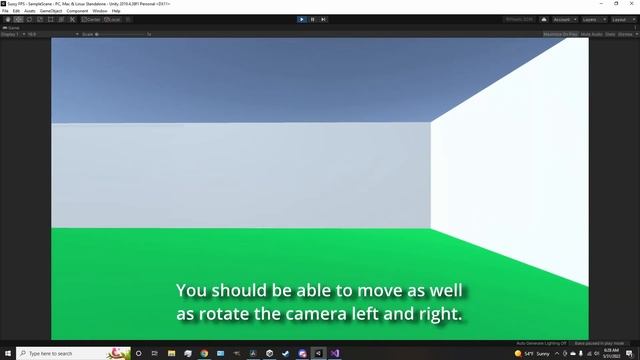This screenshot has width=640, height=360.
Task: Select the Game view tab
Action: coord(11,28)
